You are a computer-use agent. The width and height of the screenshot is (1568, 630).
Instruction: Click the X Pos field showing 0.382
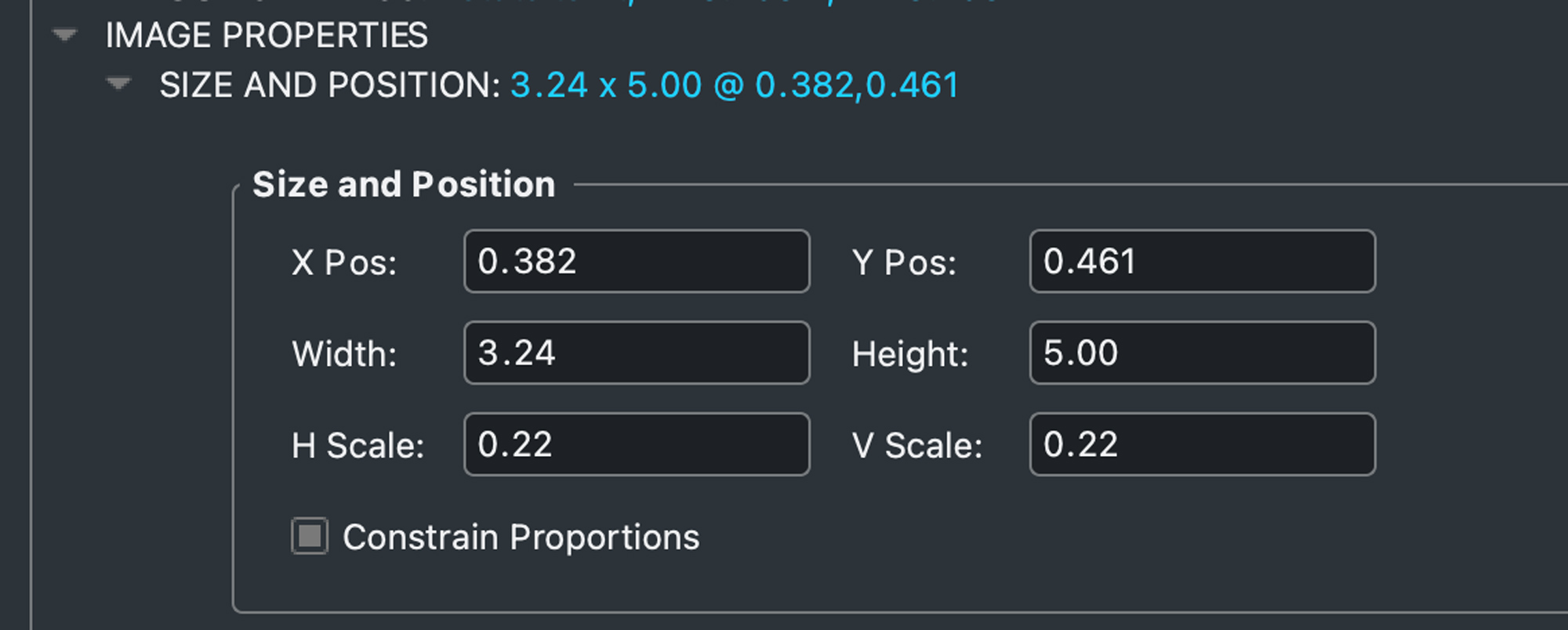(636, 262)
